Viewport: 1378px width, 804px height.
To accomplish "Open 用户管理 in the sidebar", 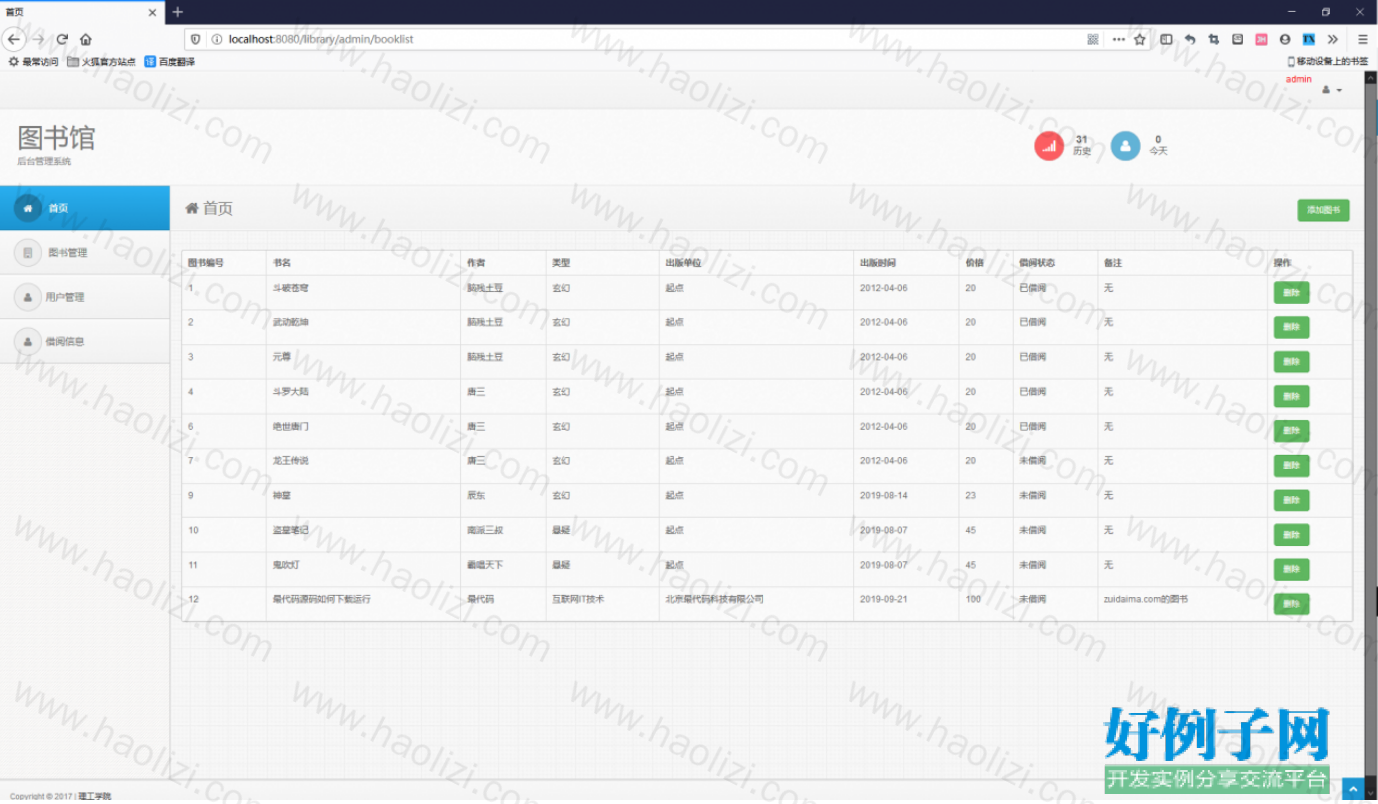I will click(x=85, y=297).
